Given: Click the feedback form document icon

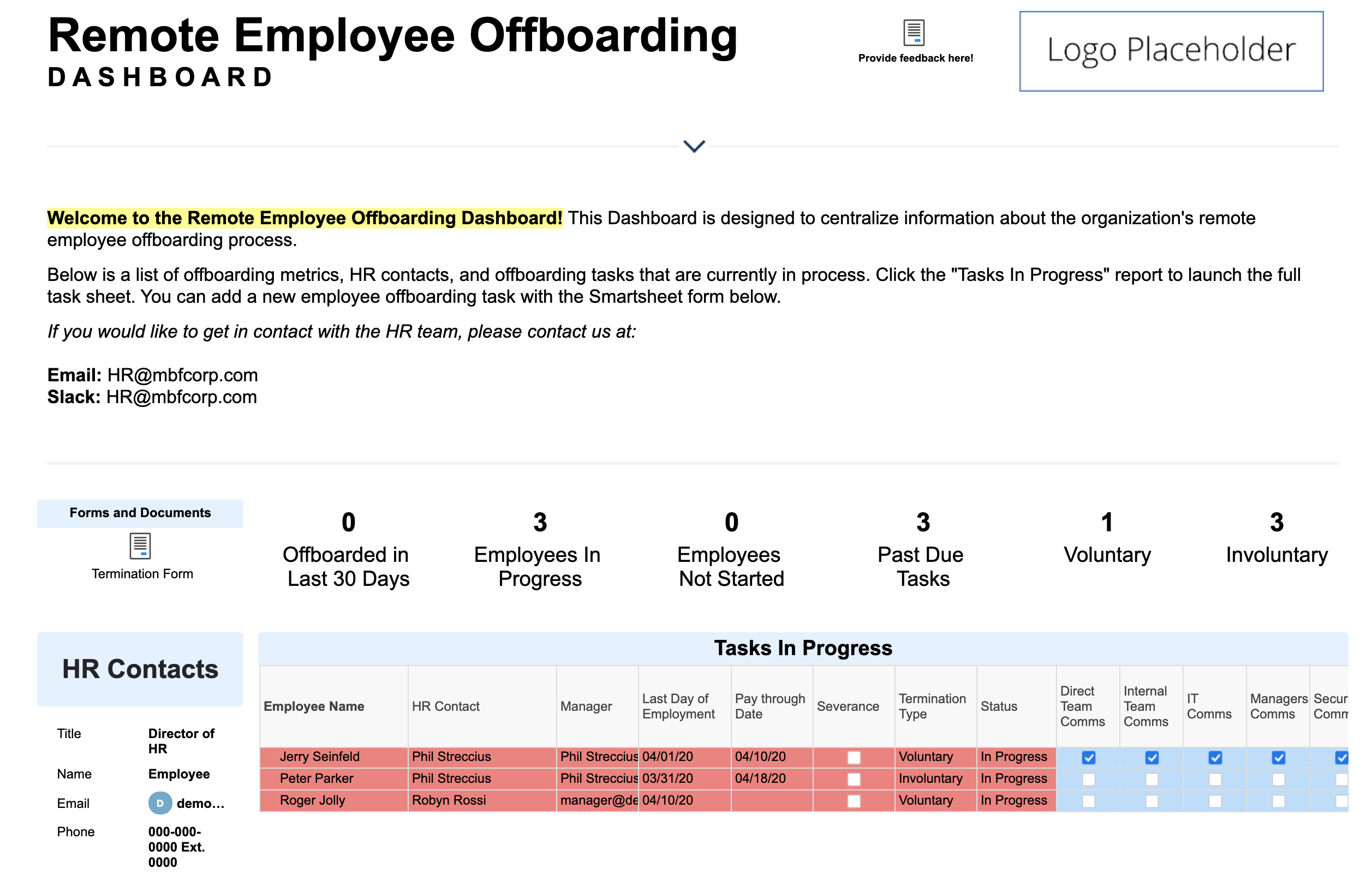Looking at the screenshot, I should 914,33.
